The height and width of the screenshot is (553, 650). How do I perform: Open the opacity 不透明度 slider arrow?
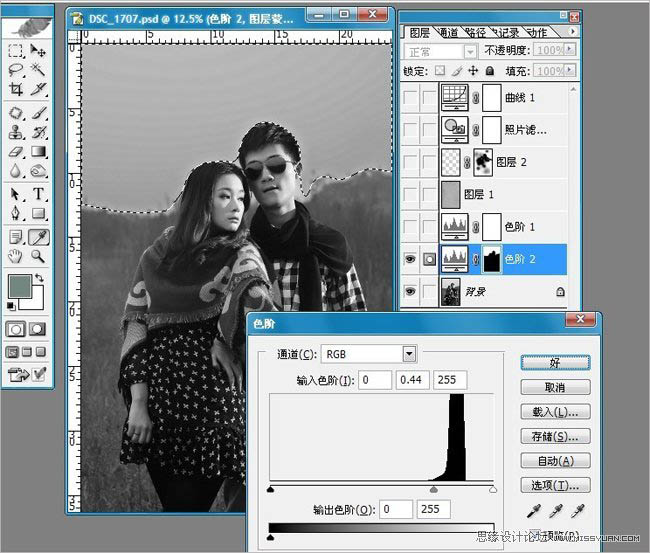coord(570,49)
